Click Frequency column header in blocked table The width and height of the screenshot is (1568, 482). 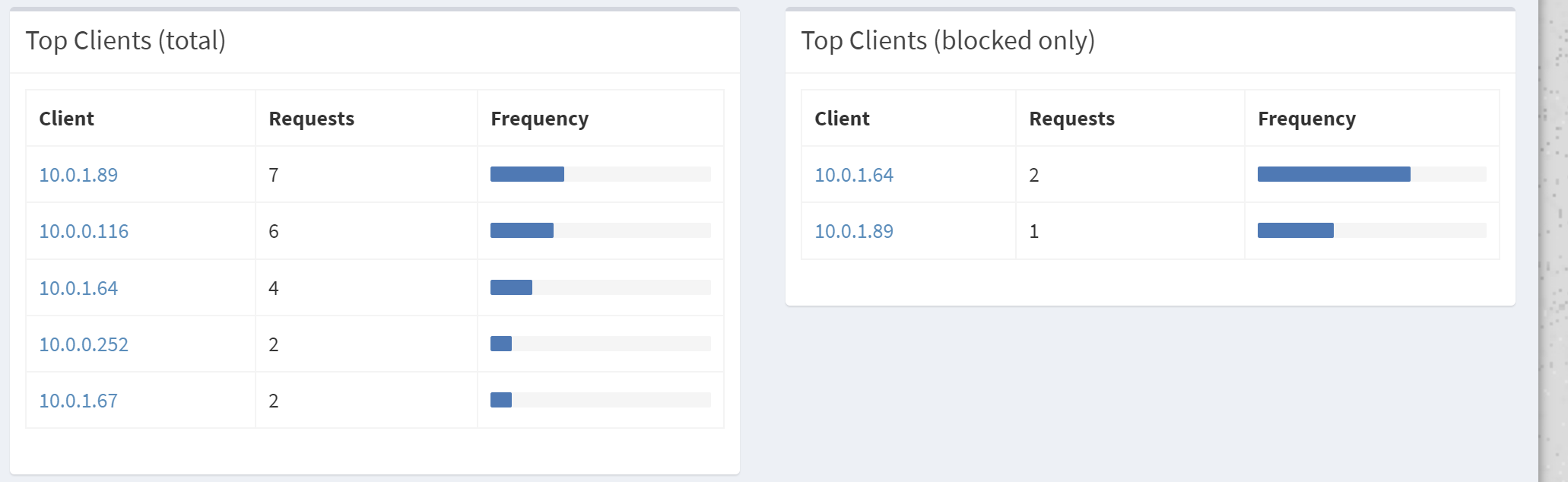pos(1306,119)
